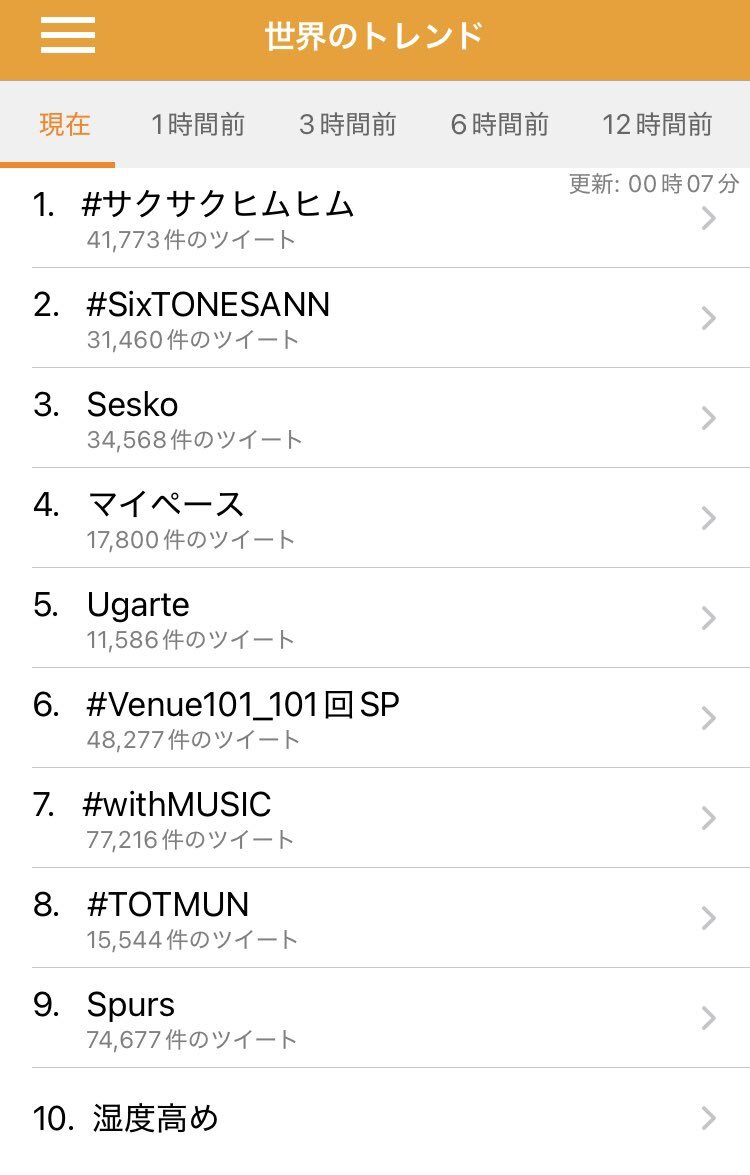Select the 現在 tab

(65, 125)
